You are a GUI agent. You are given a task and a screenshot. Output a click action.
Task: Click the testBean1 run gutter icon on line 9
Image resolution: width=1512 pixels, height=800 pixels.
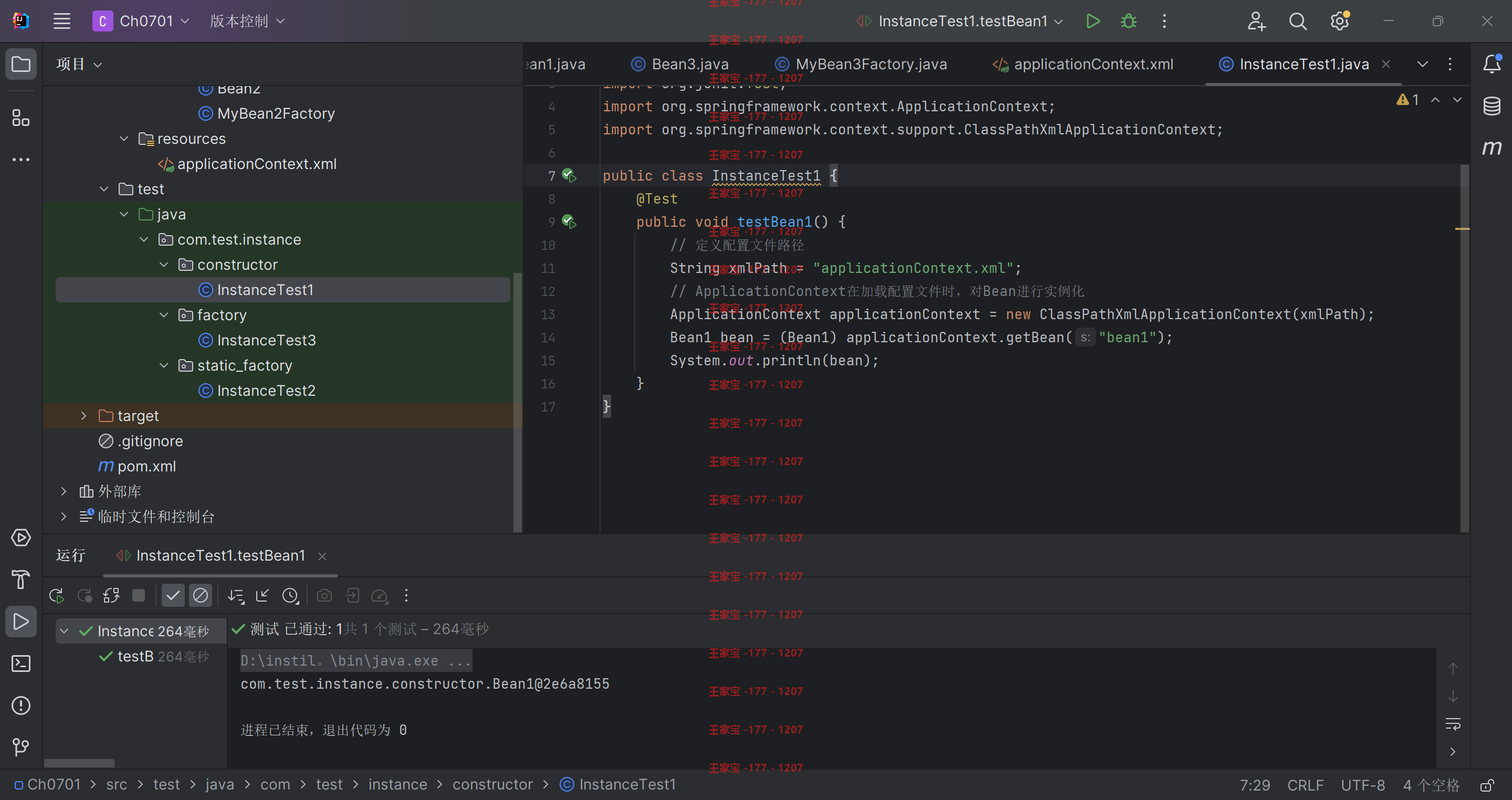click(x=569, y=222)
